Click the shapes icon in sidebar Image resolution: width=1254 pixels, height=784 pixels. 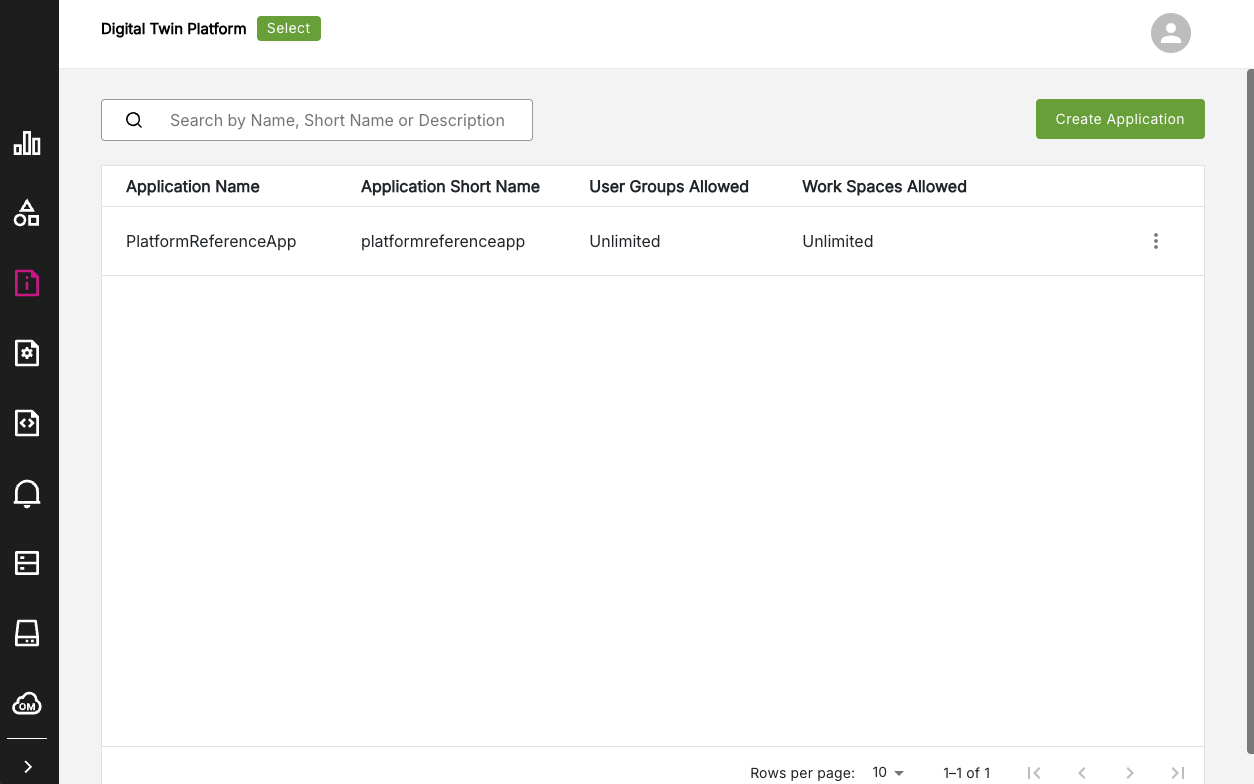(27, 213)
